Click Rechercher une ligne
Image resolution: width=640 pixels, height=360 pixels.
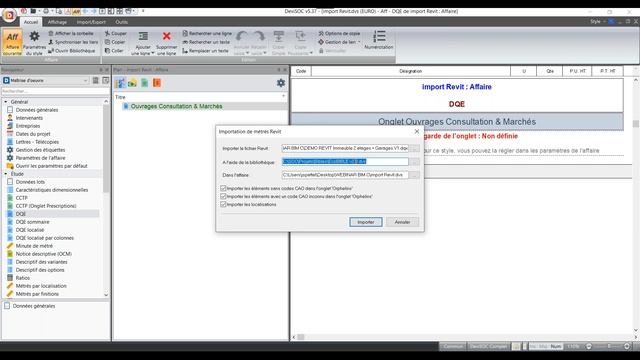(207, 33)
